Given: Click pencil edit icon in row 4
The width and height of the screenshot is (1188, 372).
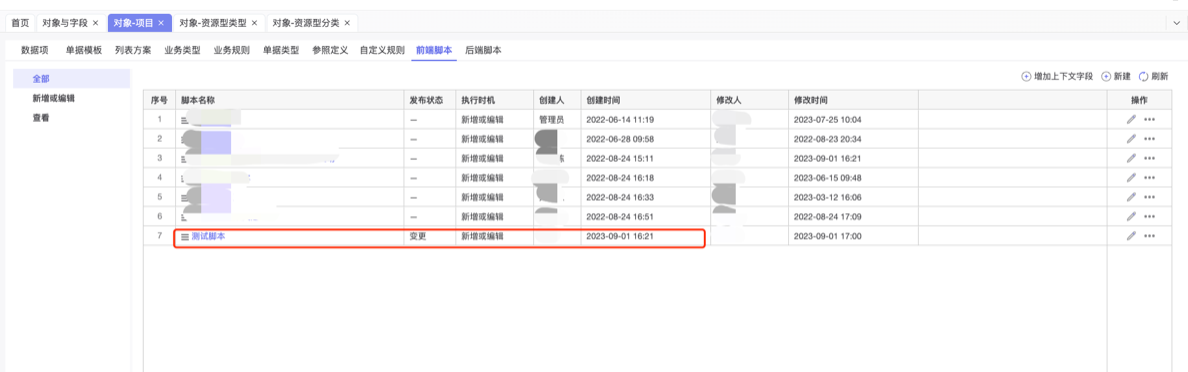Looking at the screenshot, I should click(x=1131, y=177).
